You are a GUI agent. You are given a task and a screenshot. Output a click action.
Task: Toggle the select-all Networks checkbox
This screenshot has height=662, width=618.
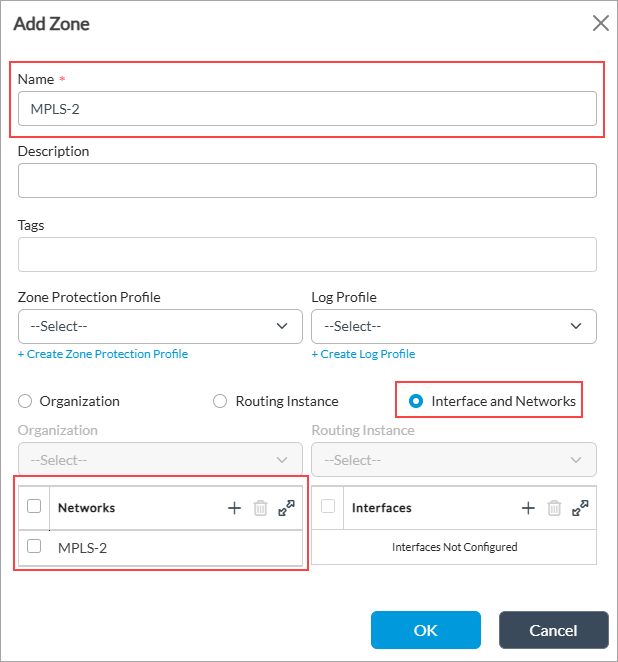click(34, 507)
